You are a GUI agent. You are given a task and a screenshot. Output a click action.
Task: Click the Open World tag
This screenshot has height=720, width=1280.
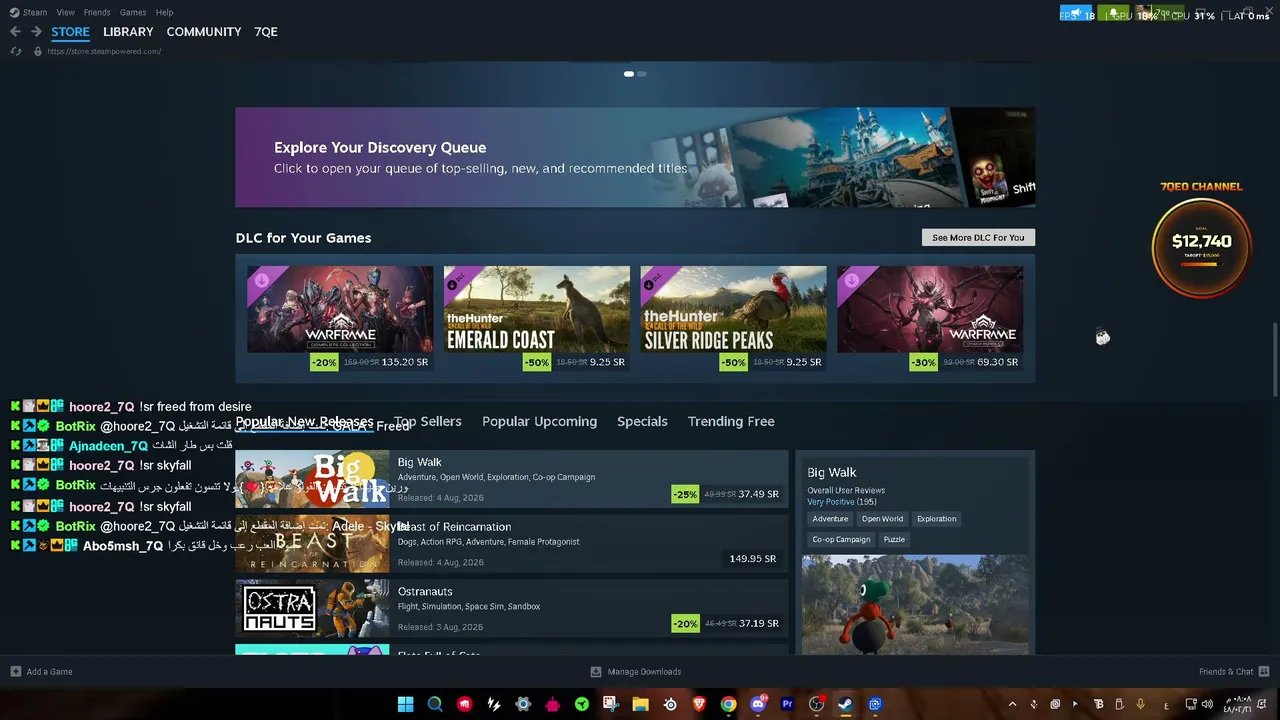point(882,519)
